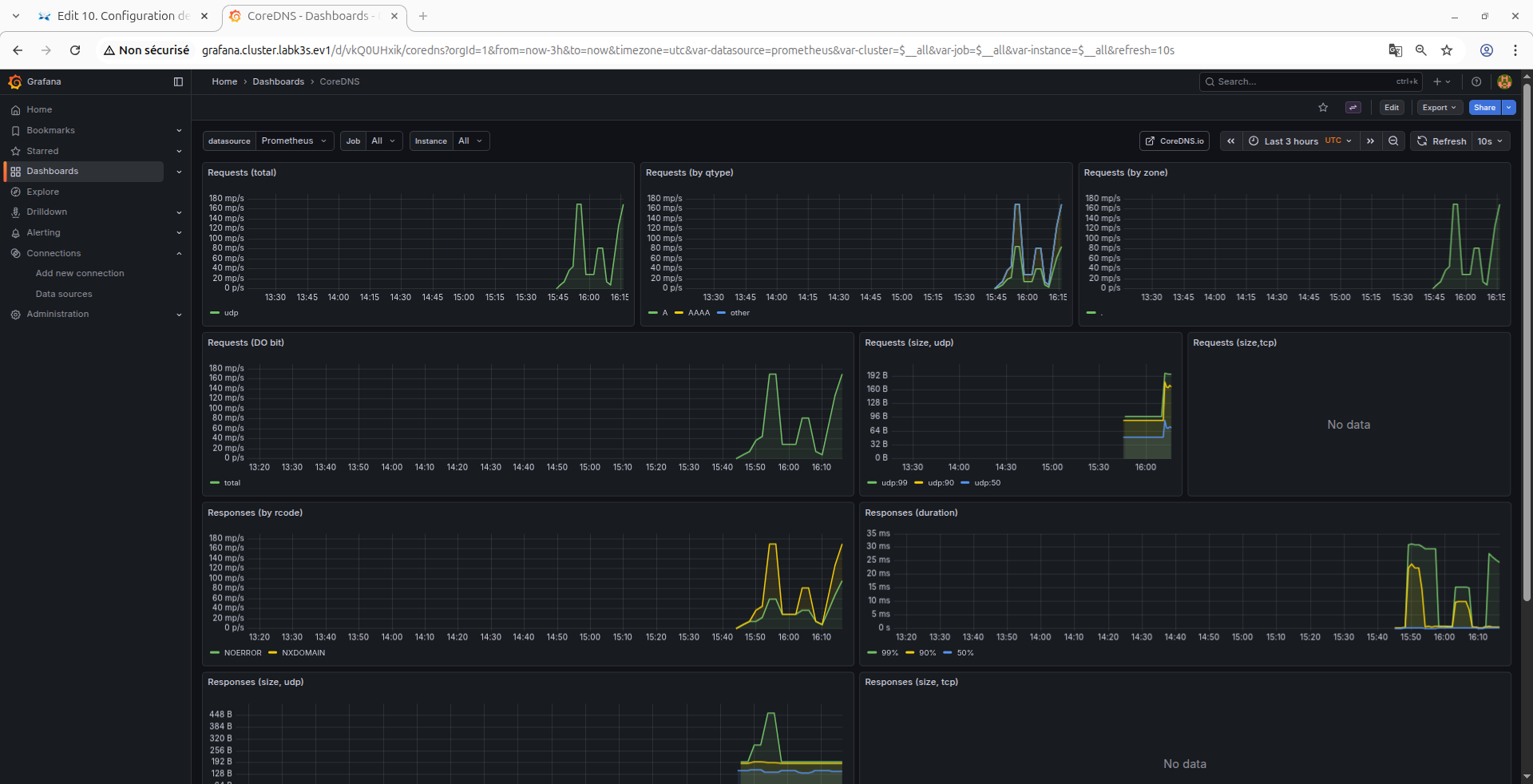Click the Edit dashboard button
The width and height of the screenshot is (1533, 784).
[1392, 108]
